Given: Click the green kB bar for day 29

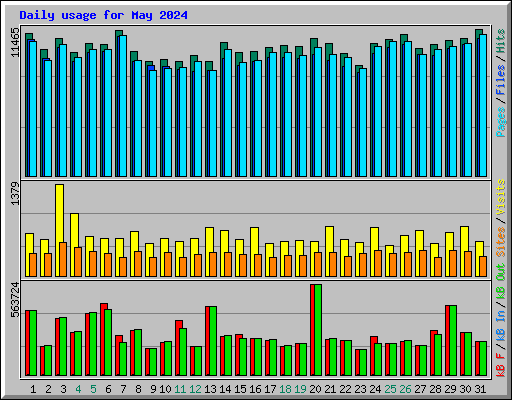Looking at the screenshot, I should pos(453,341).
